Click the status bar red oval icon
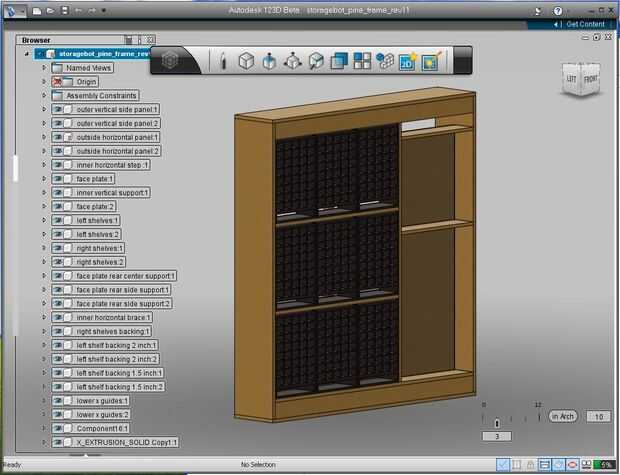Image resolution: width=620 pixels, height=475 pixels. (572, 464)
